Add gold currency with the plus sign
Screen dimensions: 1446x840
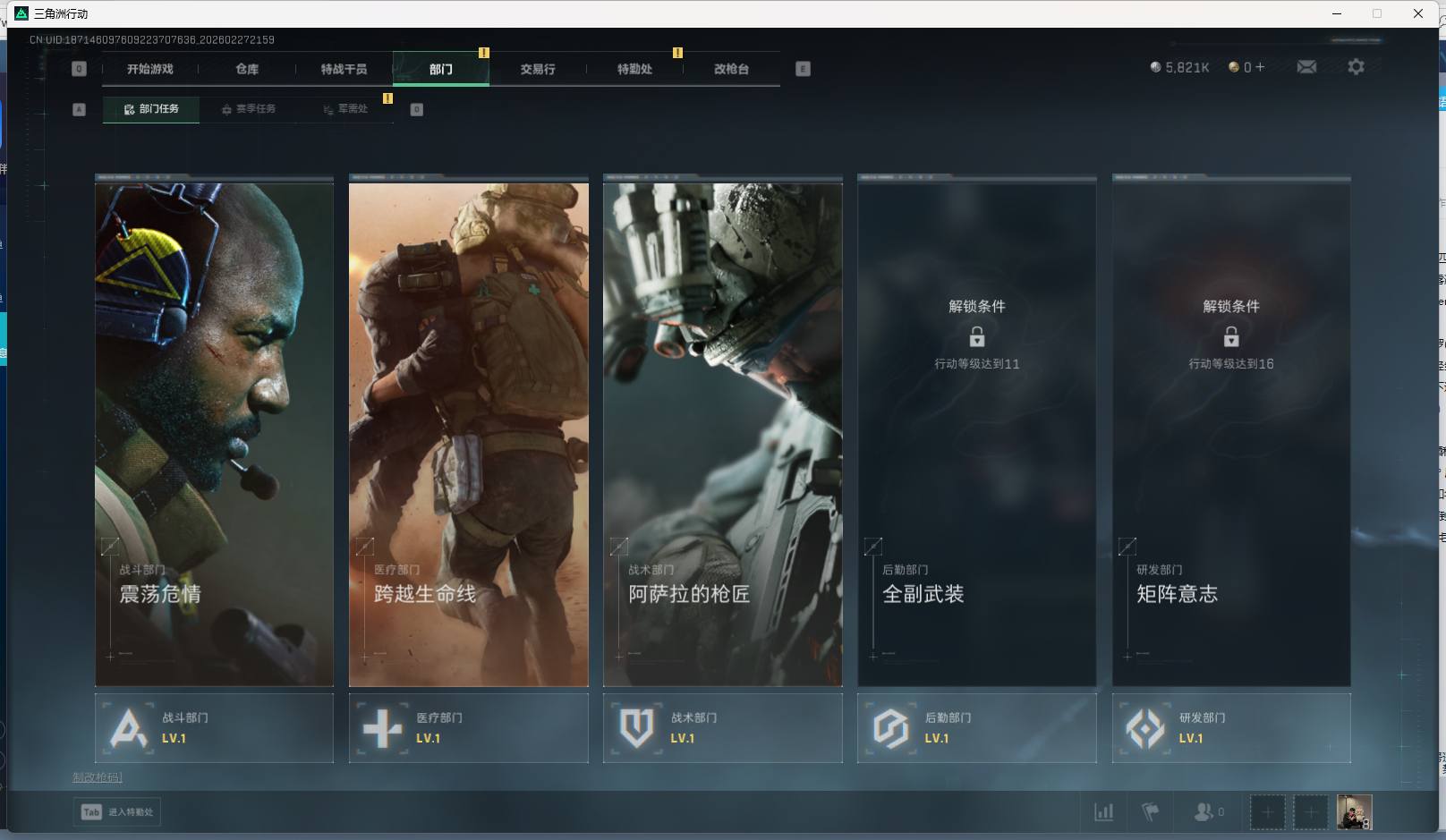1260,67
